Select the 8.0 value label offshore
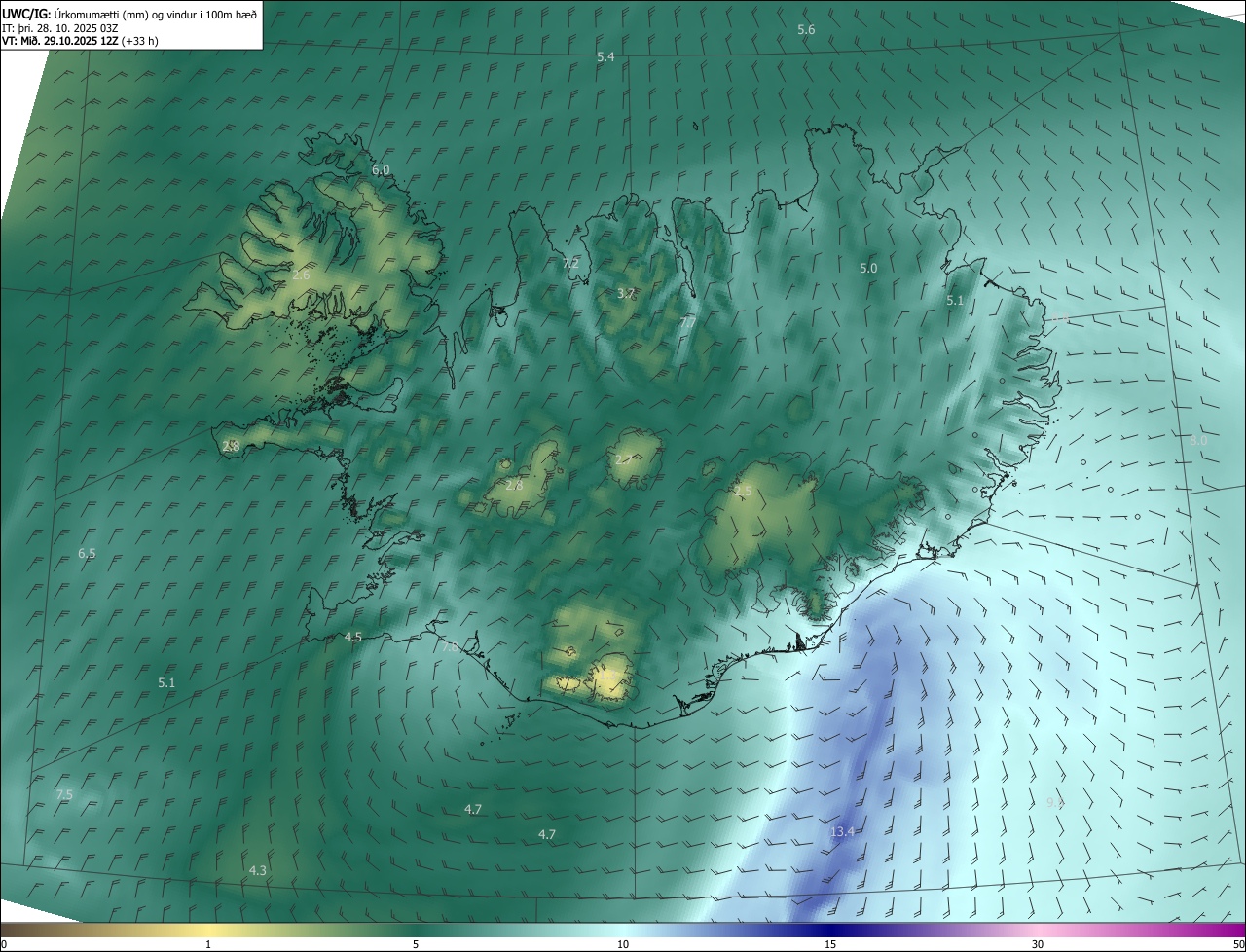Image resolution: width=1246 pixels, height=952 pixels. pyautogui.click(x=1198, y=440)
